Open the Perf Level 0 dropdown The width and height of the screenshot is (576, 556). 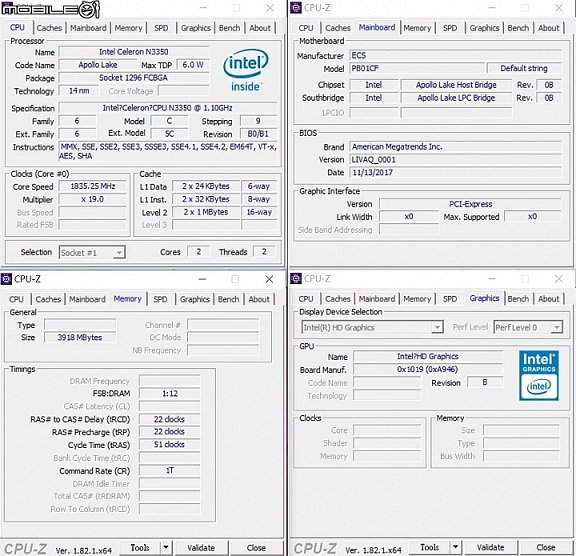coord(557,327)
